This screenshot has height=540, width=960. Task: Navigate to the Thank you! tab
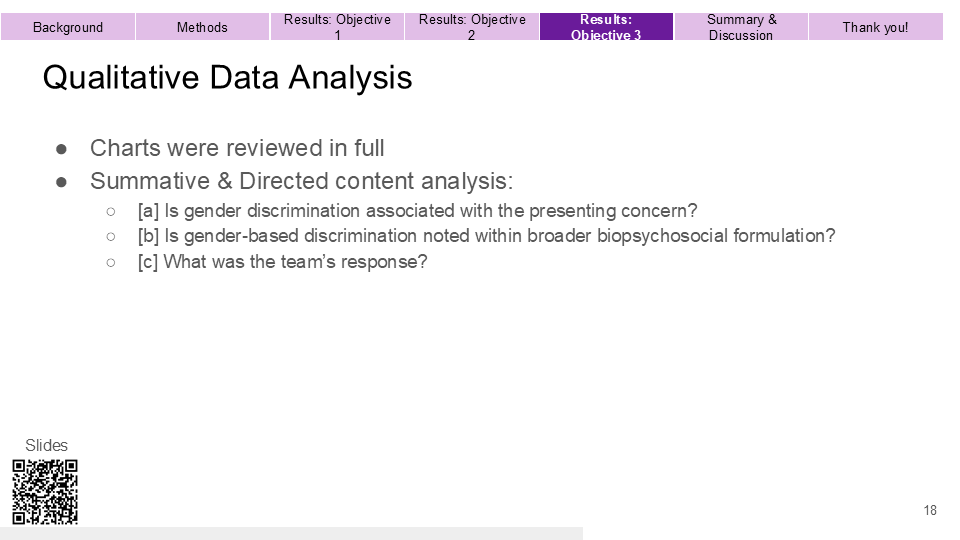coord(876,27)
